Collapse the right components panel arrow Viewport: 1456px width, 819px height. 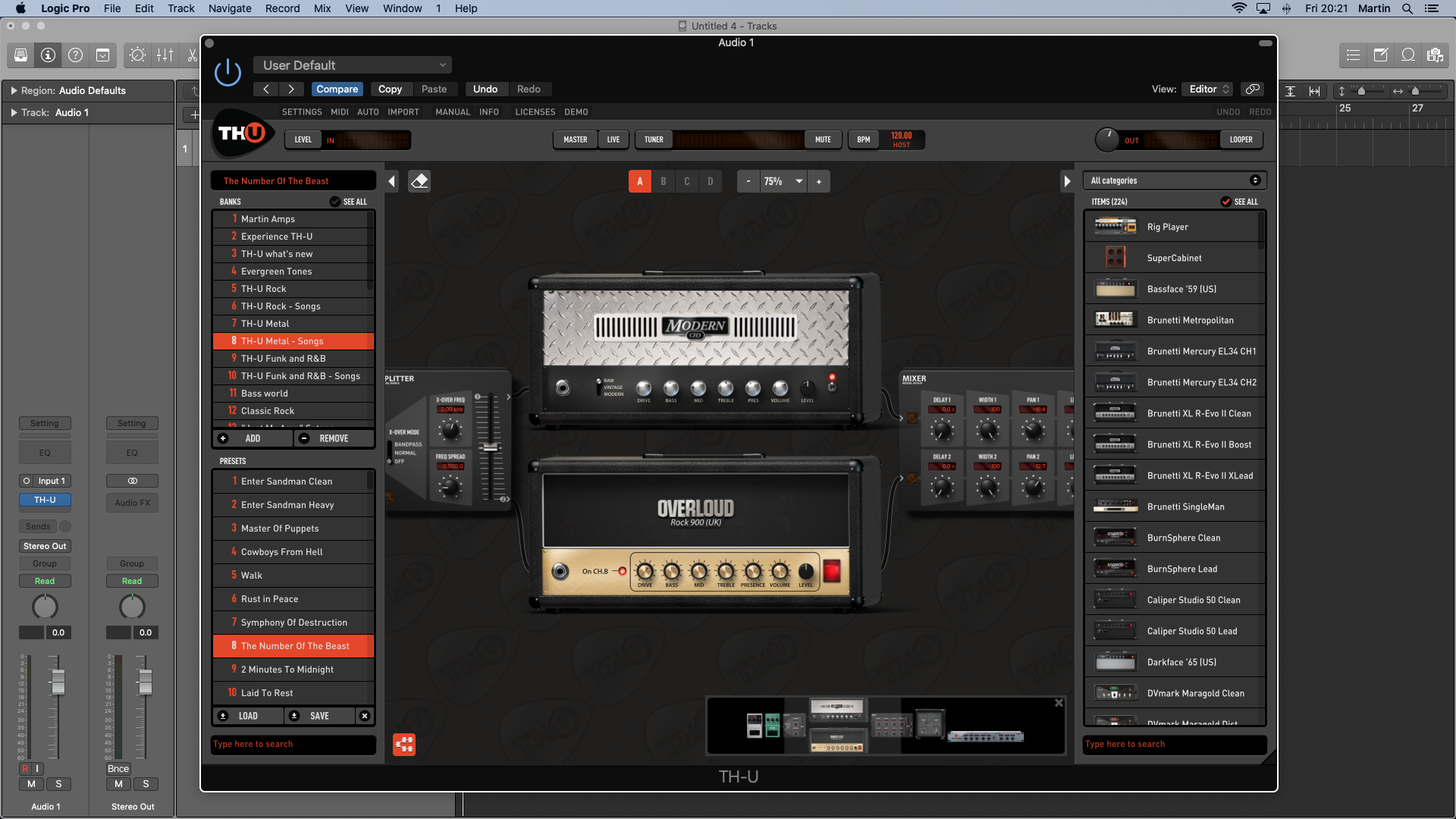click(x=1067, y=181)
